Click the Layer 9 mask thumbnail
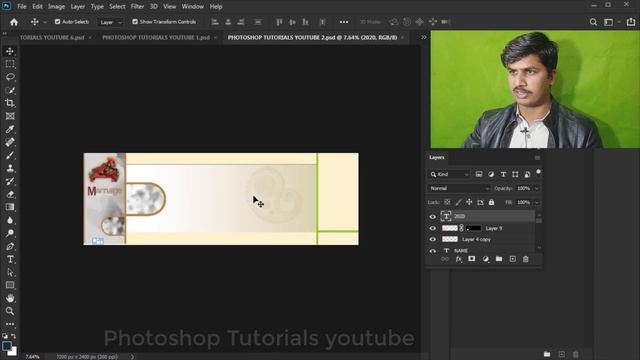Viewport: 640px width, 360px height. coord(473,228)
